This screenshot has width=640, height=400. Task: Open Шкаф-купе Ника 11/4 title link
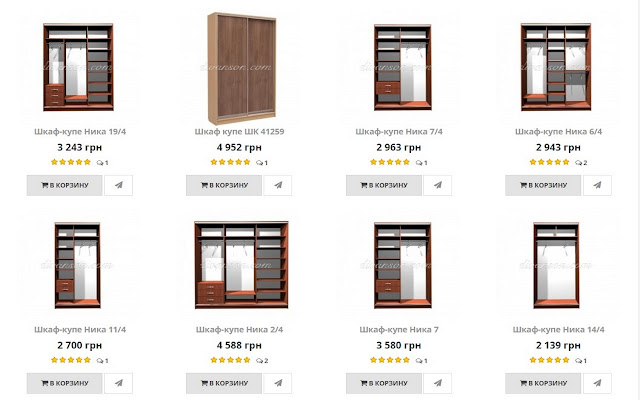point(79,329)
